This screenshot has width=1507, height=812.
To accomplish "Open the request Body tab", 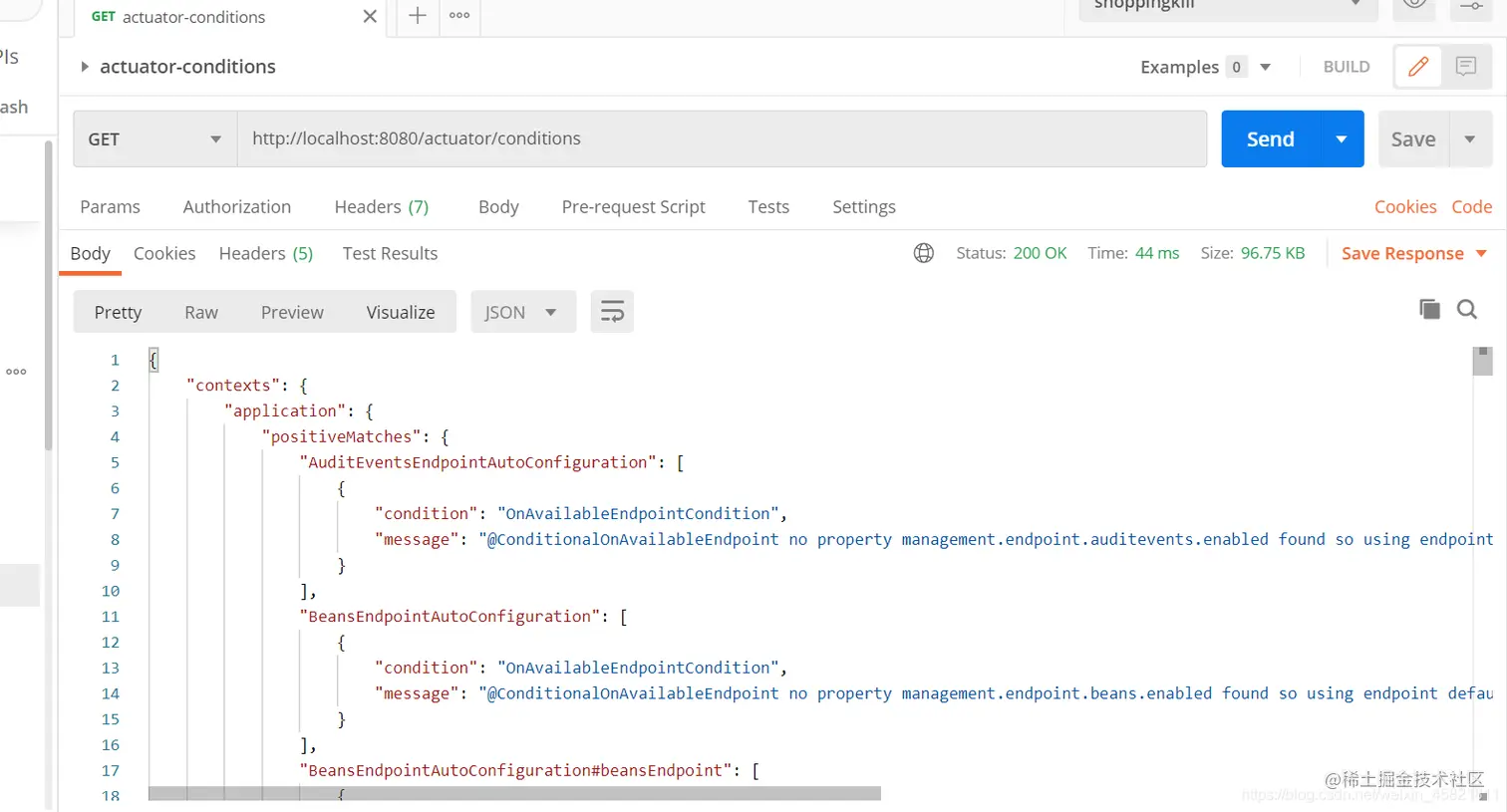I will coord(498,206).
